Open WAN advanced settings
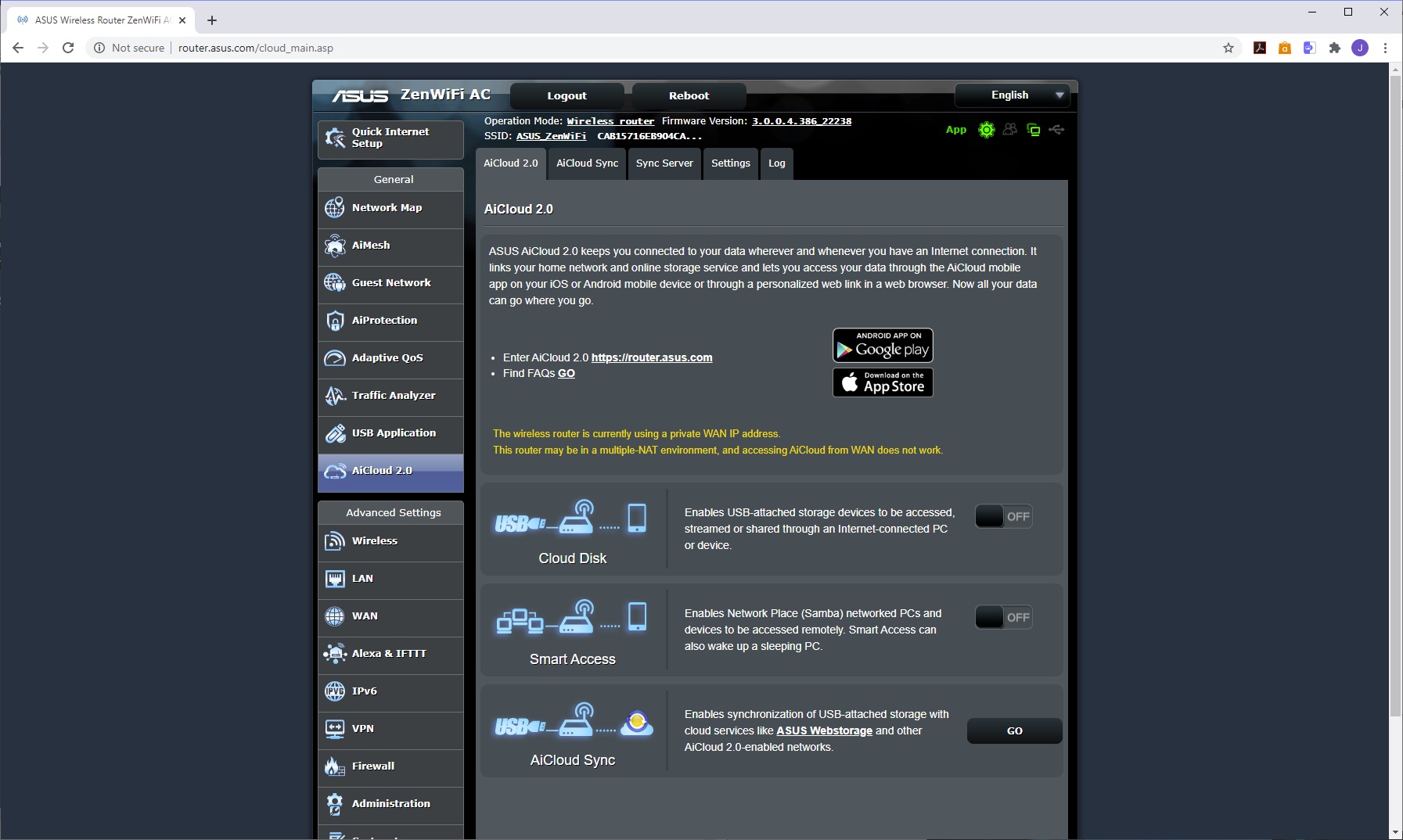This screenshot has width=1403, height=840. pyautogui.click(x=390, y=616)
